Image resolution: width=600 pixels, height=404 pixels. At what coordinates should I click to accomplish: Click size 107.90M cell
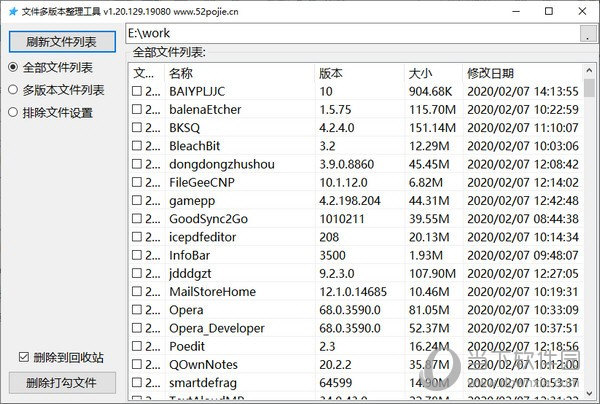432,273
